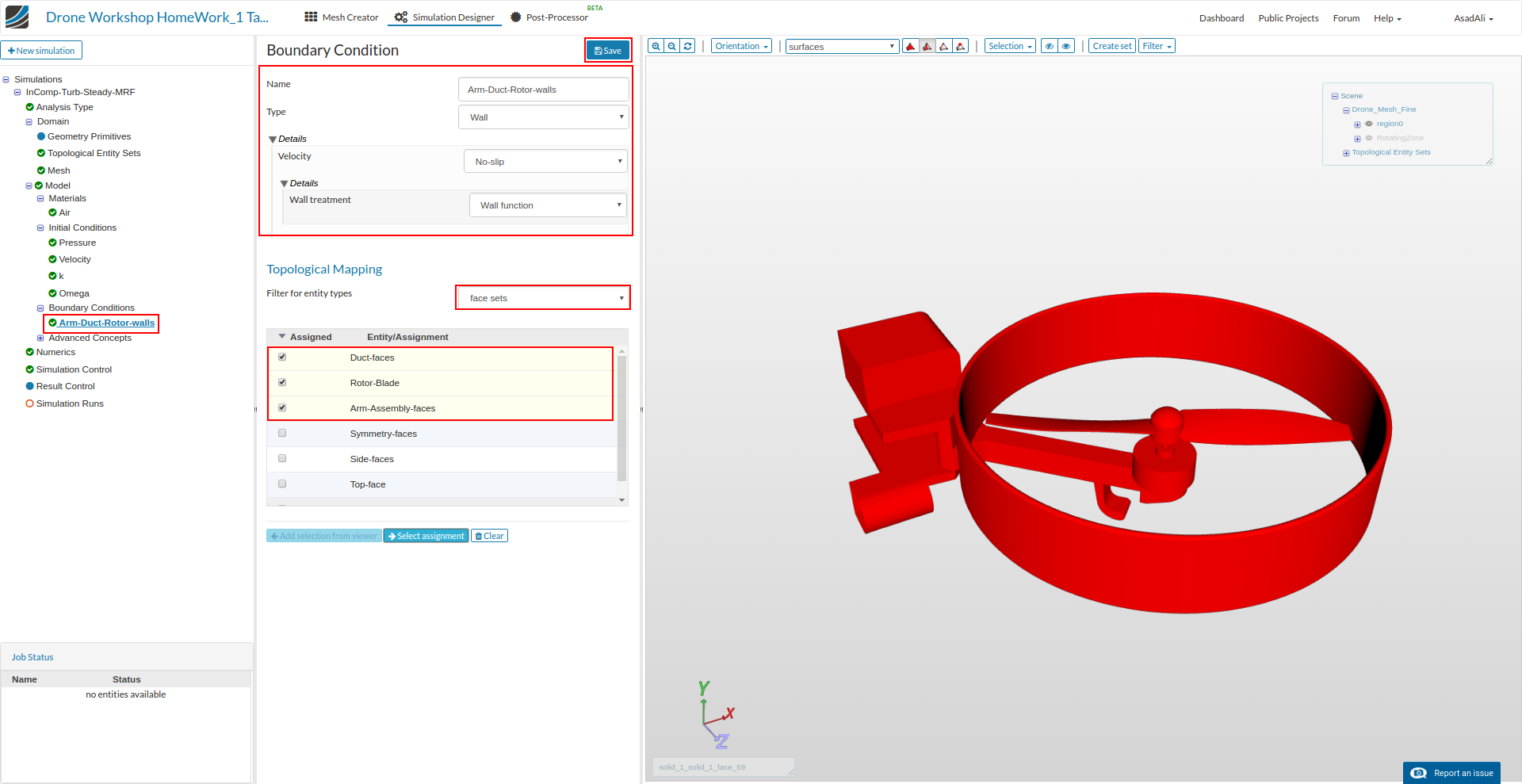This screenshot has width=1522, height=784.
Task: Save the boundary condition
Action: point(608,51)
